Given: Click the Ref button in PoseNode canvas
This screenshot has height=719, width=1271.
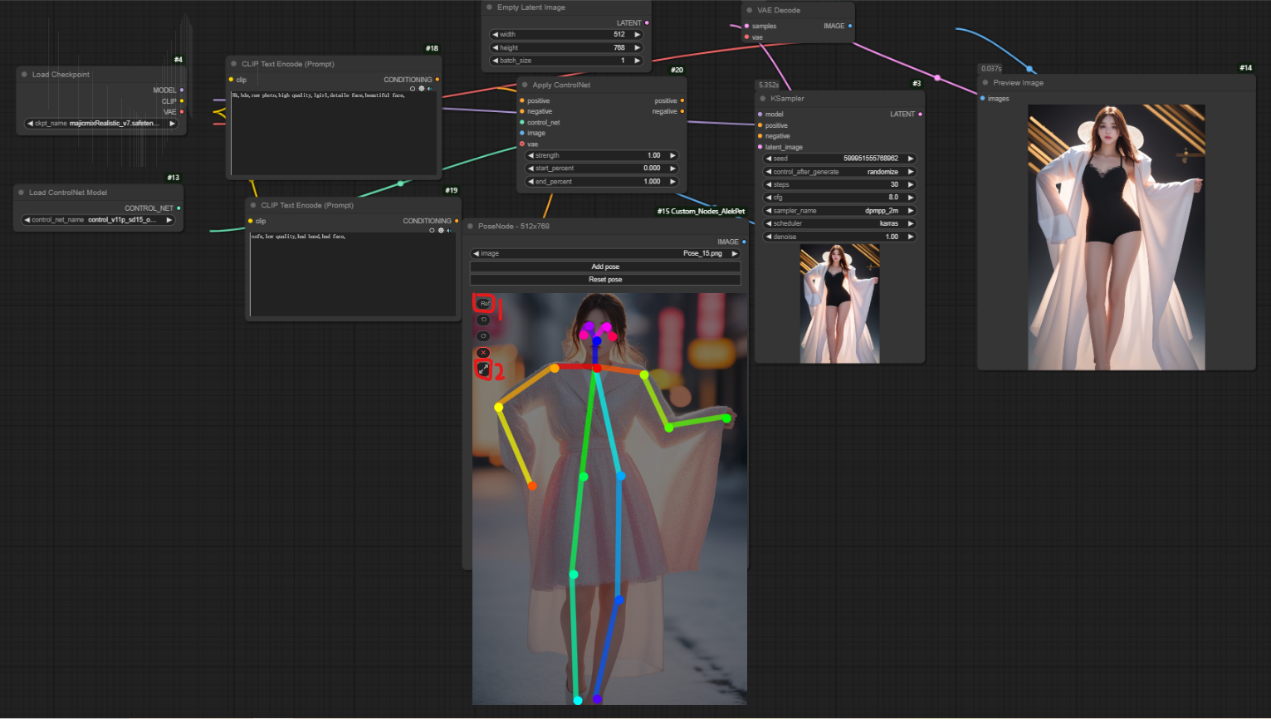Looking at the screenshot, I should coord(484,303).
